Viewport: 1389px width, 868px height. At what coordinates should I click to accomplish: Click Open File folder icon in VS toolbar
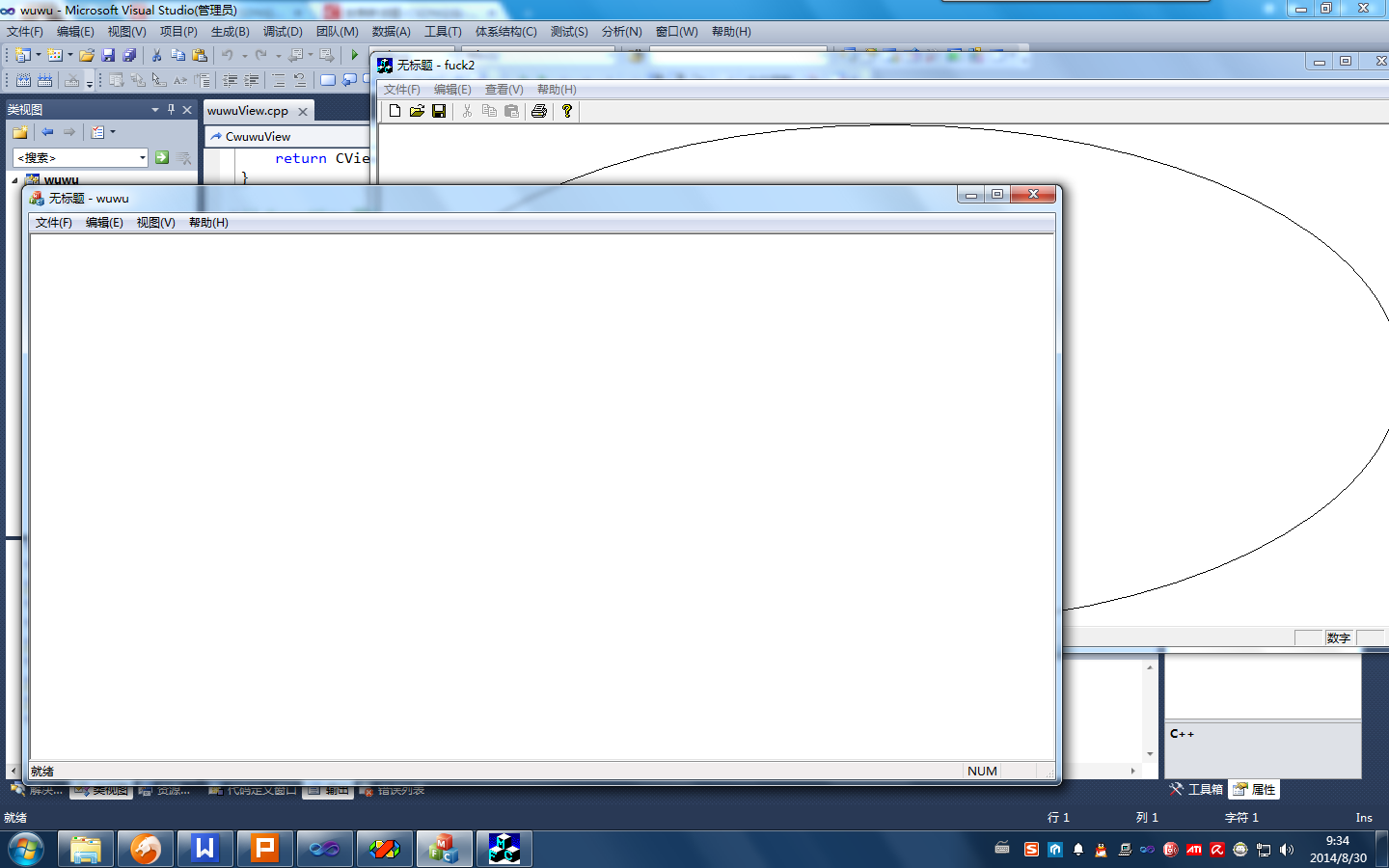point(87,55)
